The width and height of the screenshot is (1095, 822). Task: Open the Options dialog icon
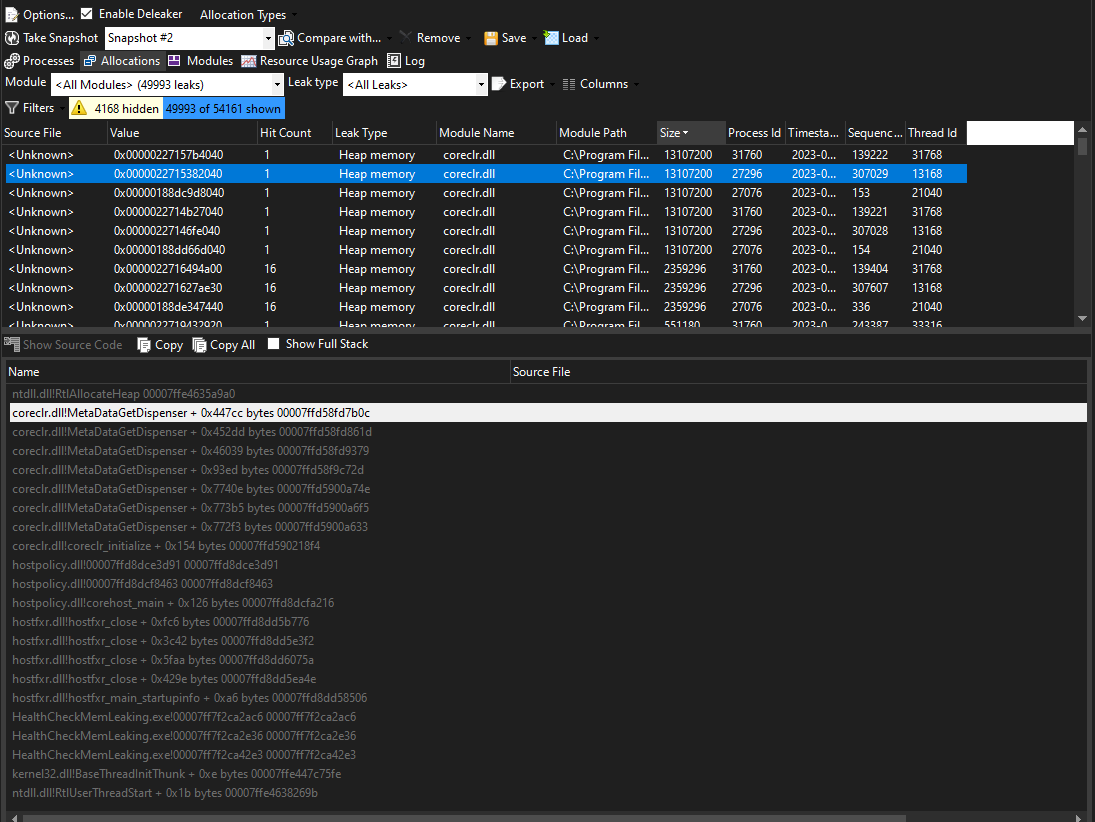coord(11,15)
